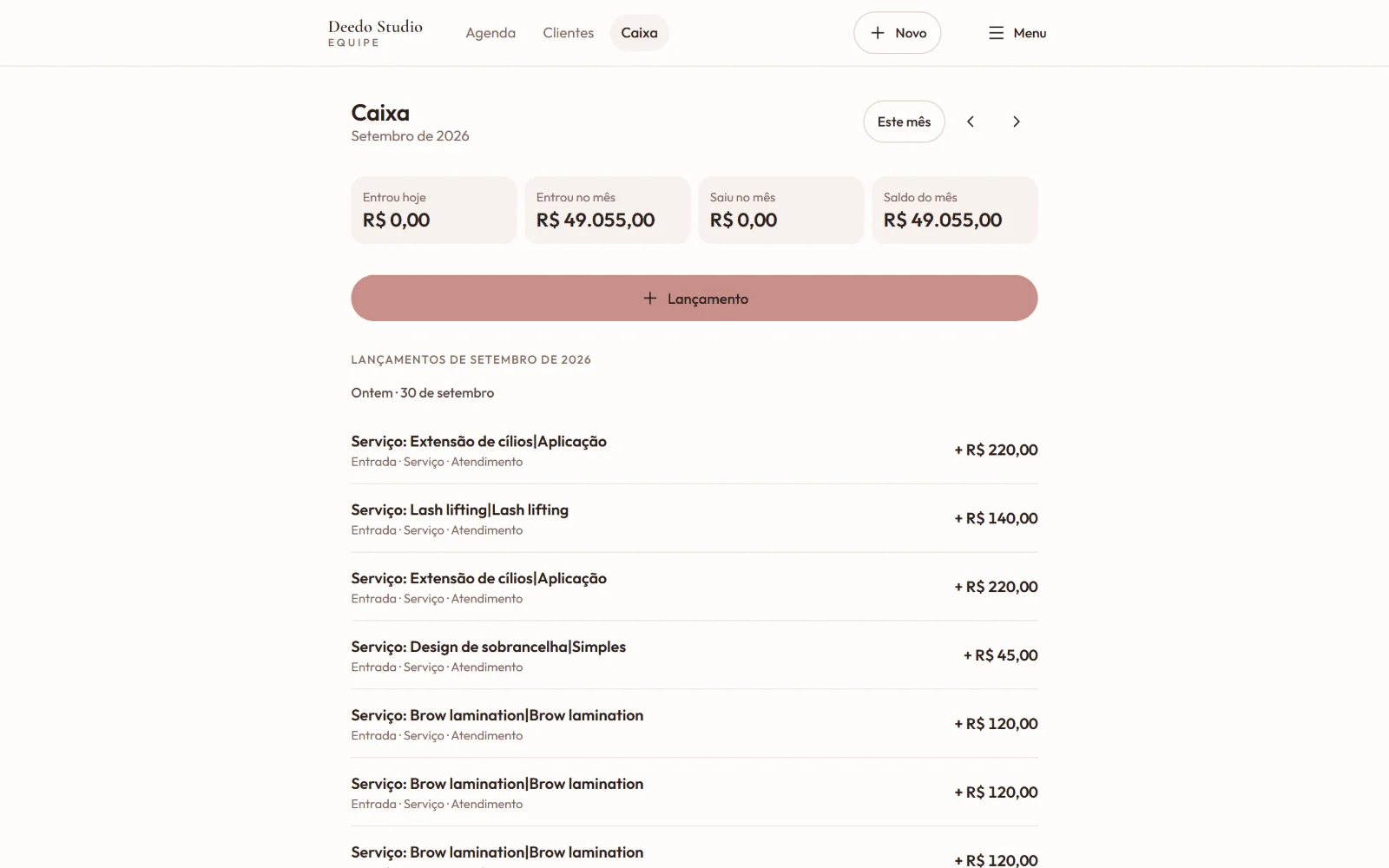Open the hamburger Menu icon

pyautogui.click(x=996, y=33)
